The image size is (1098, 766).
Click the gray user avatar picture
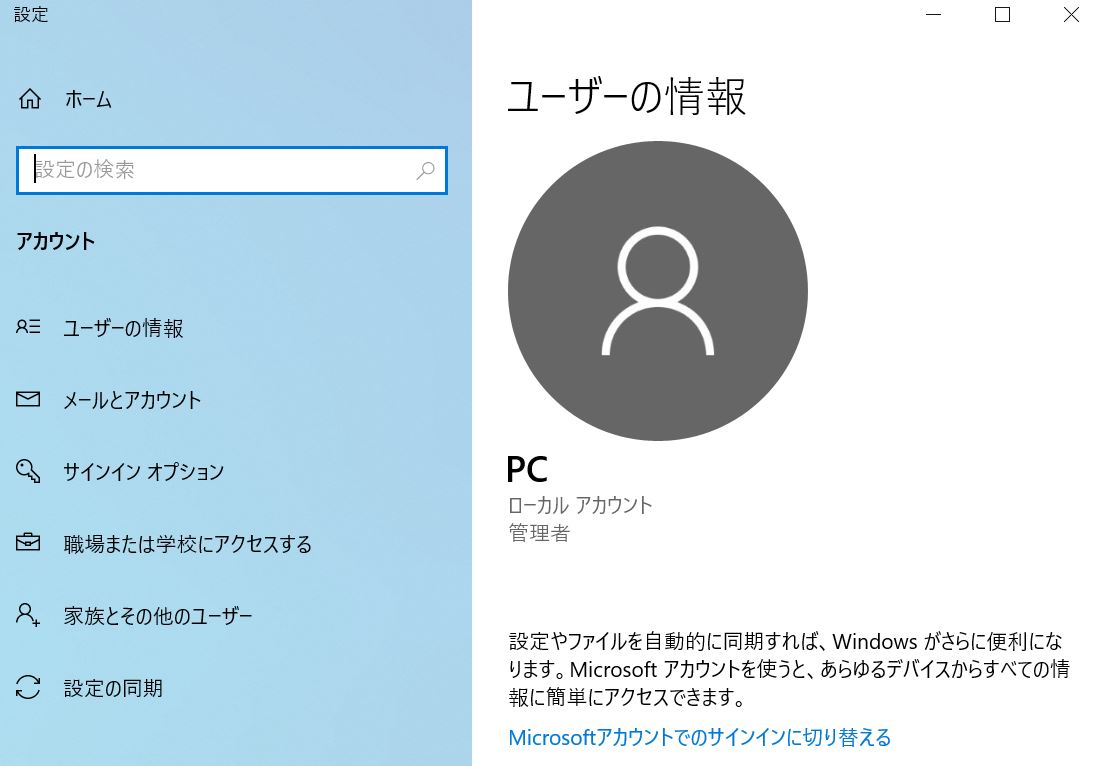[x=657, y=291]
